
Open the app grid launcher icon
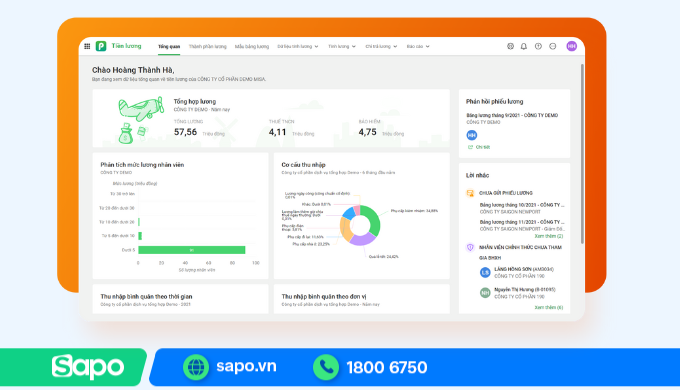(87, 46)
